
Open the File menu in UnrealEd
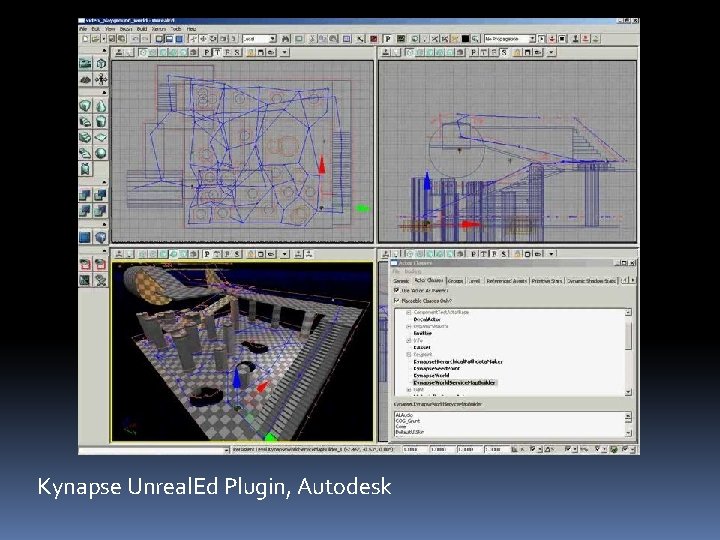point(83,28)
